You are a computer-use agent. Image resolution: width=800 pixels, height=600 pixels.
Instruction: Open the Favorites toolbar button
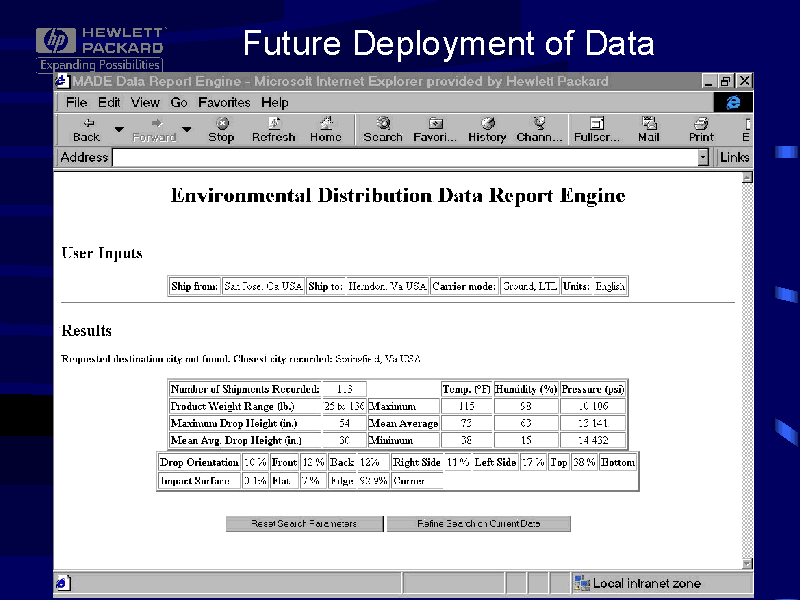tap(435, 129)
